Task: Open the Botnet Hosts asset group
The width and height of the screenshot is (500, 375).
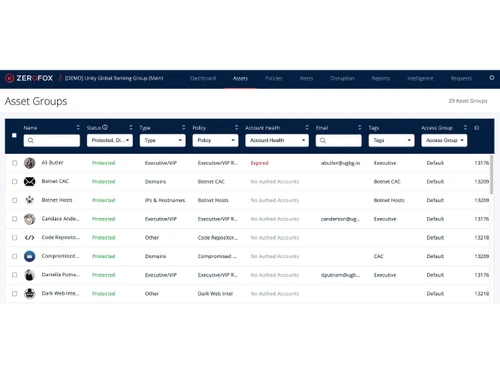Action: 57,200
